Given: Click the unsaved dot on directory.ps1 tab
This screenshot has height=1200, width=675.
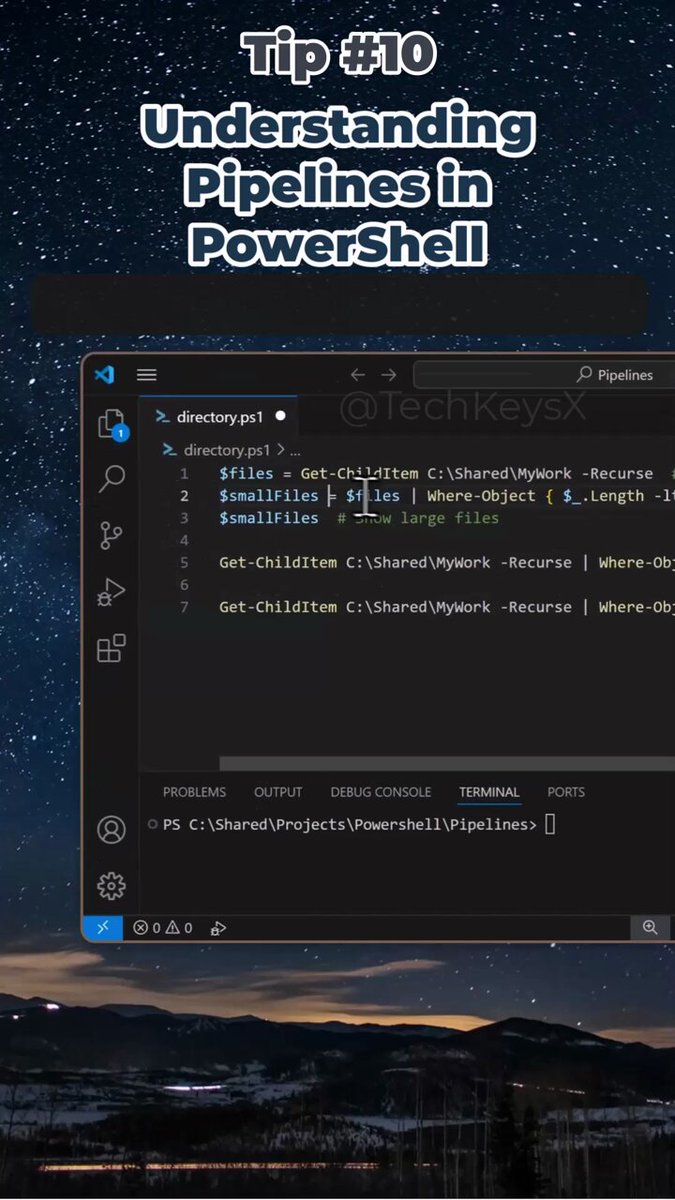Looking at the screenshot, I should pyautogui.click(x=280, y=416).
